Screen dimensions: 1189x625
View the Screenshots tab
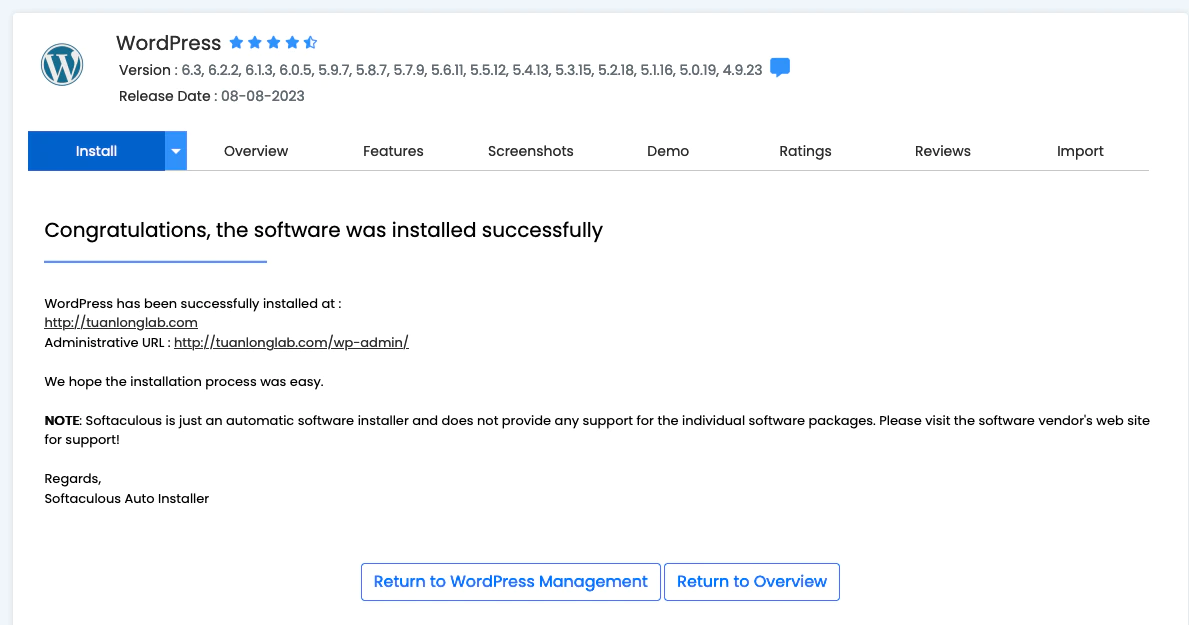[x=531, y=151]
